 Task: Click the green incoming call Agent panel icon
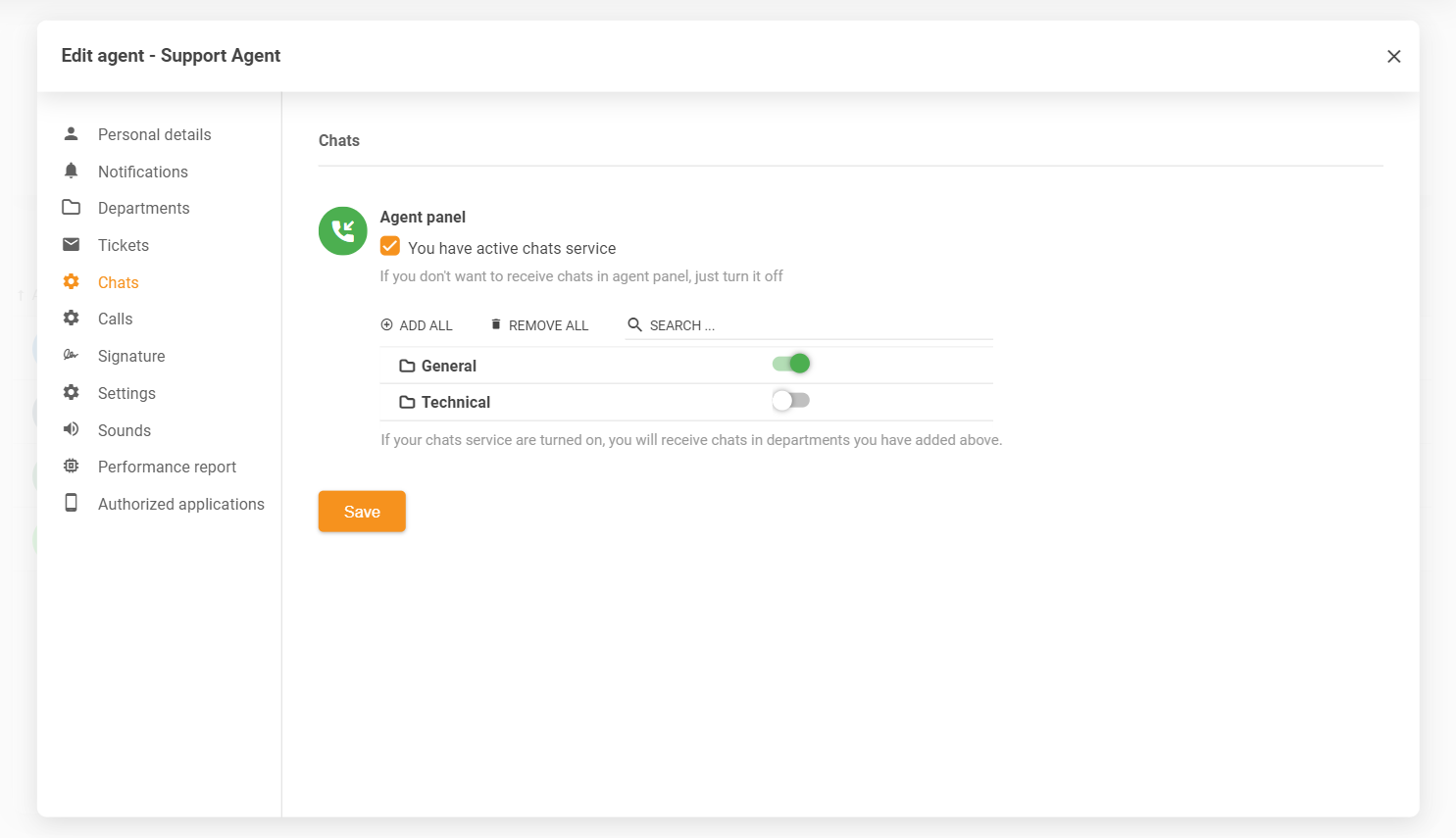[342, 231]
